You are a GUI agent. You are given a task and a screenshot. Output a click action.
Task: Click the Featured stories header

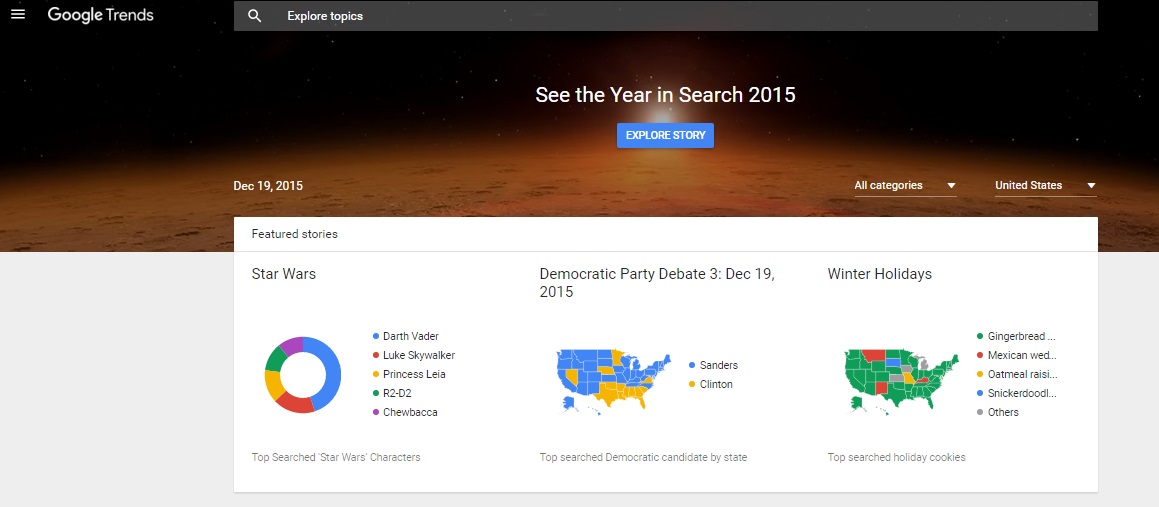click(295, 234)
